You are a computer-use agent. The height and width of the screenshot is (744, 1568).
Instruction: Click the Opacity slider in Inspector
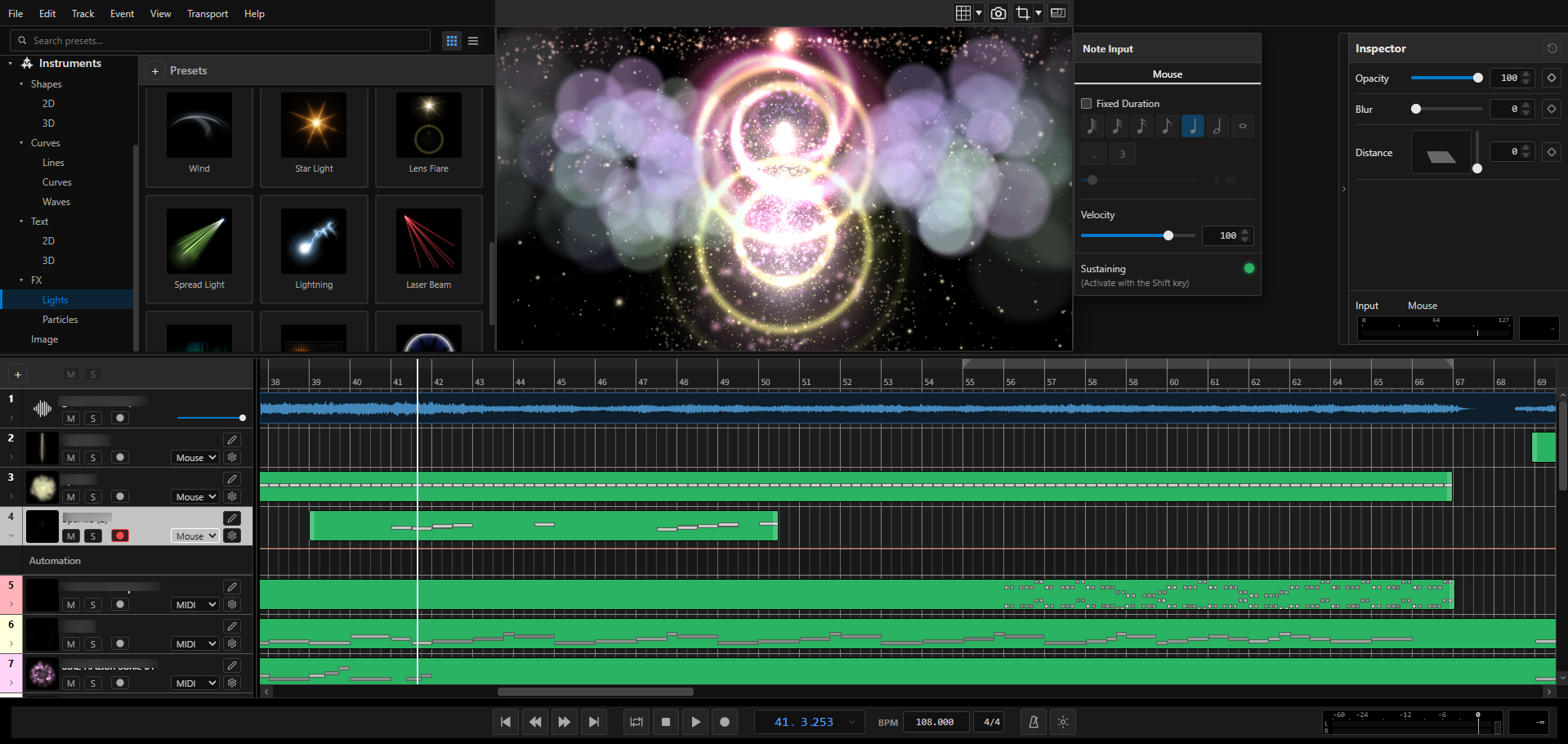click(1446, 78)
